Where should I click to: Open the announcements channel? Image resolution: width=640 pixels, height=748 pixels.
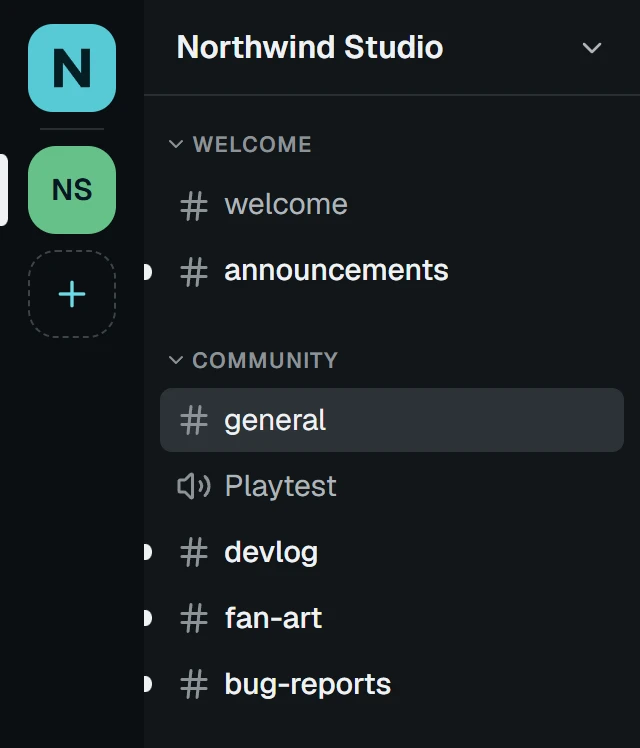click(x=392, y=270)
